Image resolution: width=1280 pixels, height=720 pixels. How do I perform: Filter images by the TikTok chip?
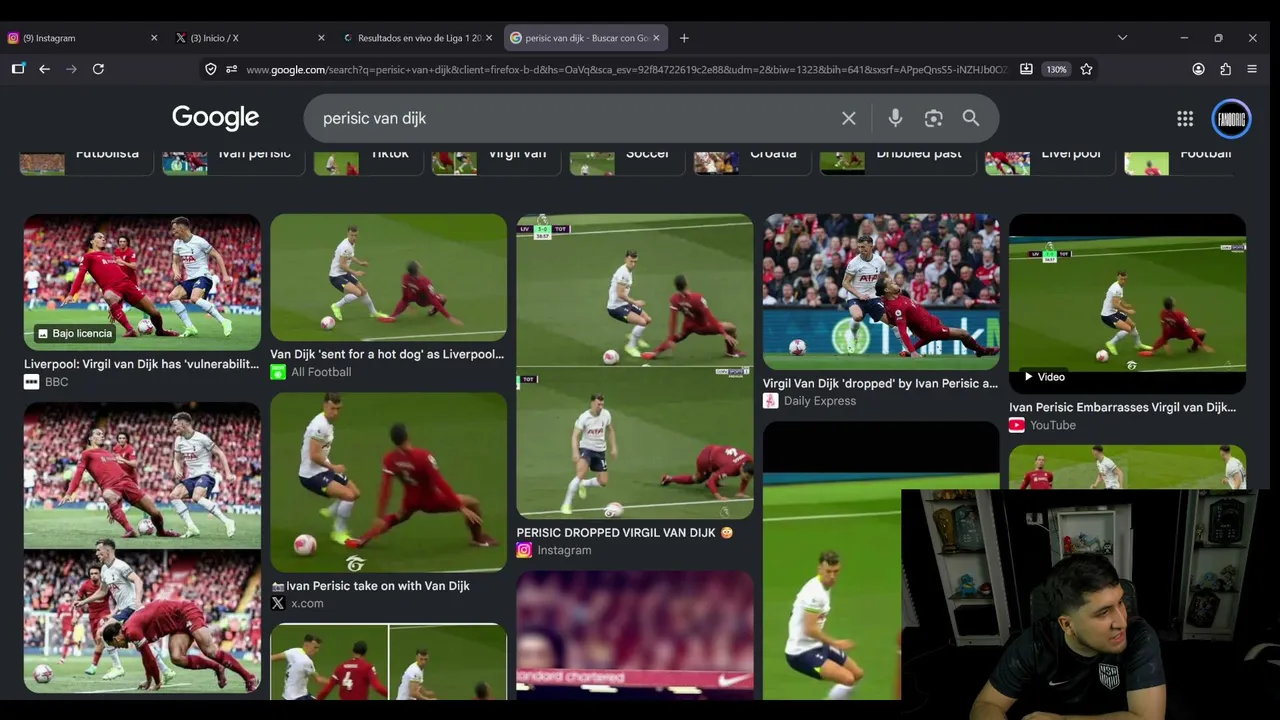(x=367, y=158)
